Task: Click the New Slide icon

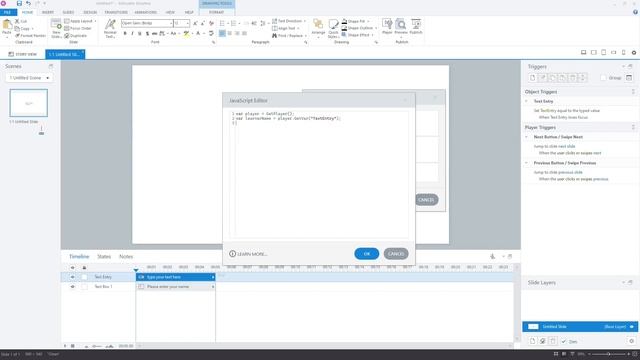Action: pyautogui.click(x=56, y=24)
